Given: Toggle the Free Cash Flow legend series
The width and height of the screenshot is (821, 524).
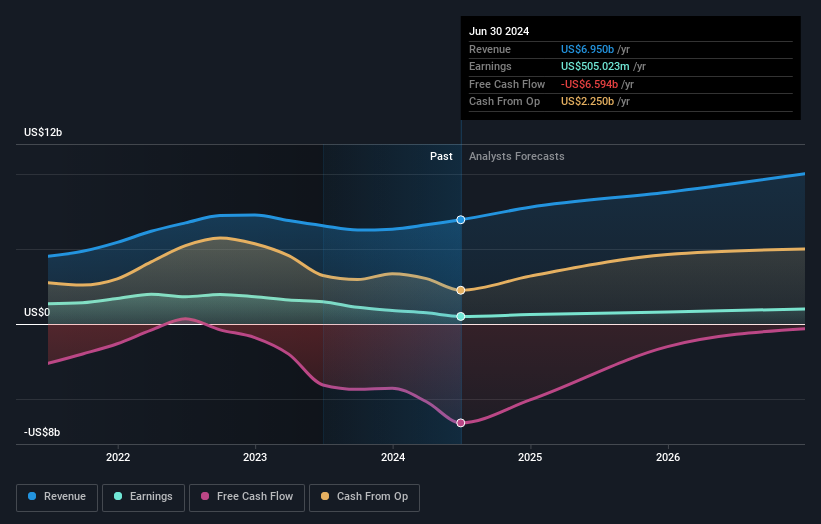Looking at the screenshot, I should [x=247, y=497].
